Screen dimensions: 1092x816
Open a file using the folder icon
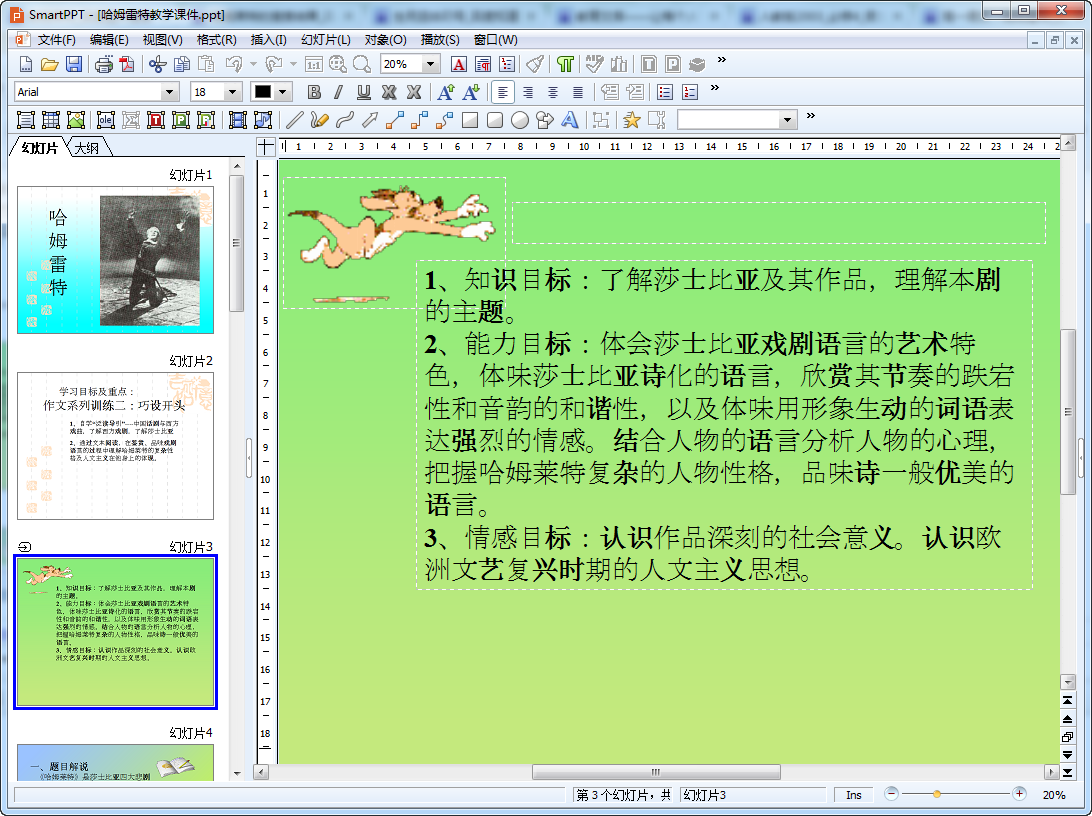pos(49,65)
